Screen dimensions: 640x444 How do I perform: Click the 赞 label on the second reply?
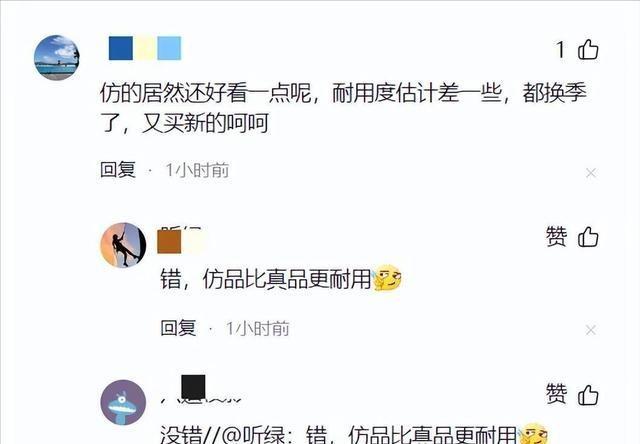tap(557, 236)
